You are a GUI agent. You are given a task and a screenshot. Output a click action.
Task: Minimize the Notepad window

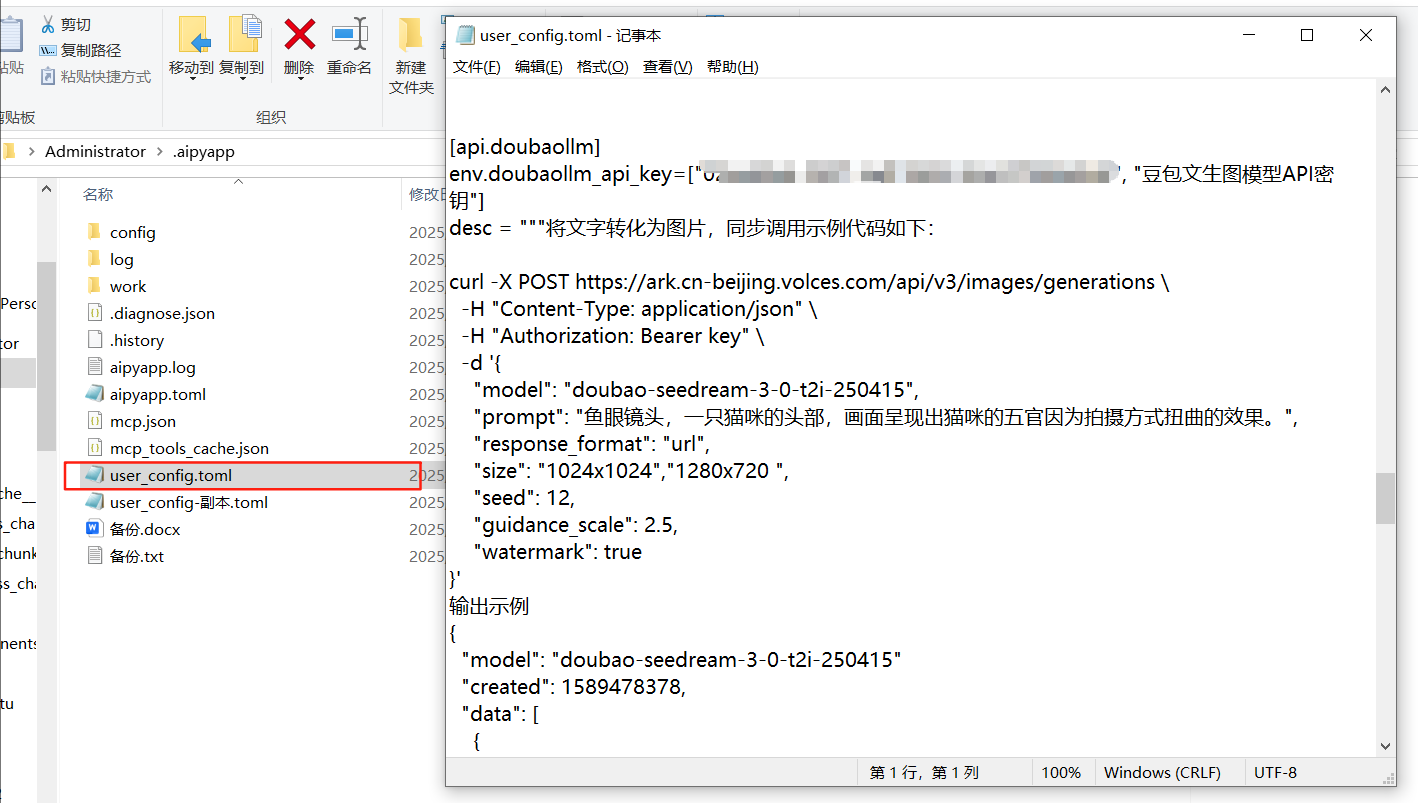pos(1249,35)
